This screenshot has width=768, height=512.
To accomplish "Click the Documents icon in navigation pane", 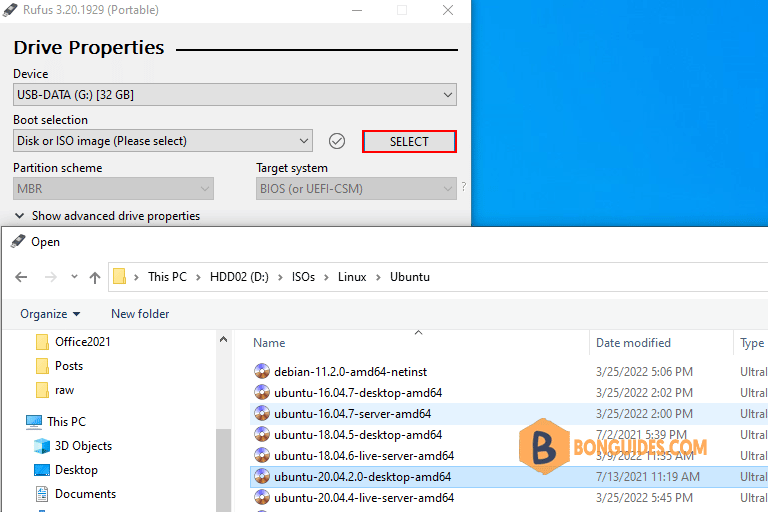I will (x=42, y=494).
